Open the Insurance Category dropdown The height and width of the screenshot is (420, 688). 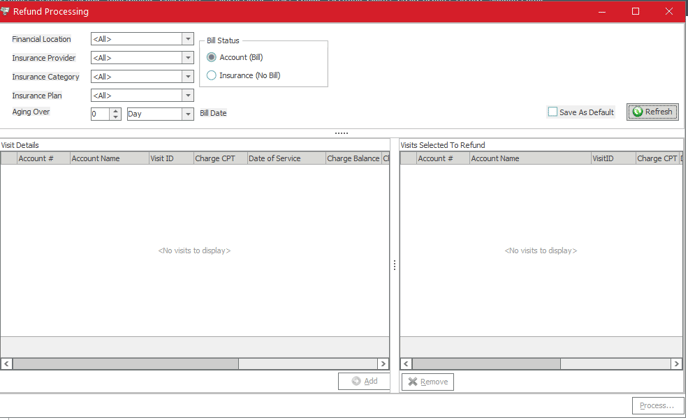pyautogui.click(x=187, y=77)
